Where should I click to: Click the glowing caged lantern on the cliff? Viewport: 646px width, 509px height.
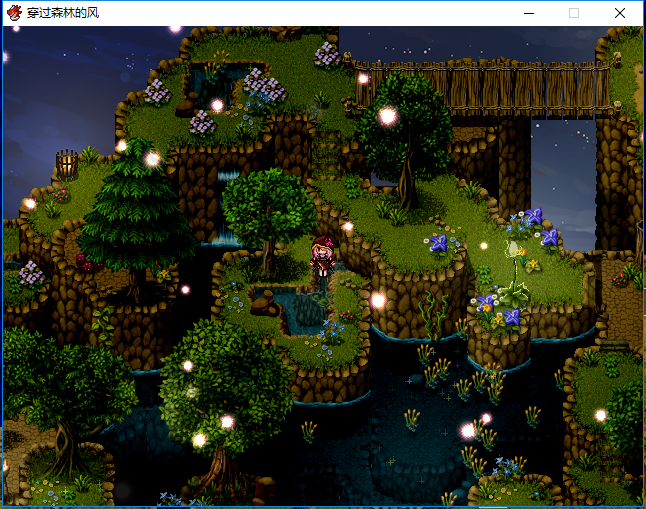pos(67,165)
